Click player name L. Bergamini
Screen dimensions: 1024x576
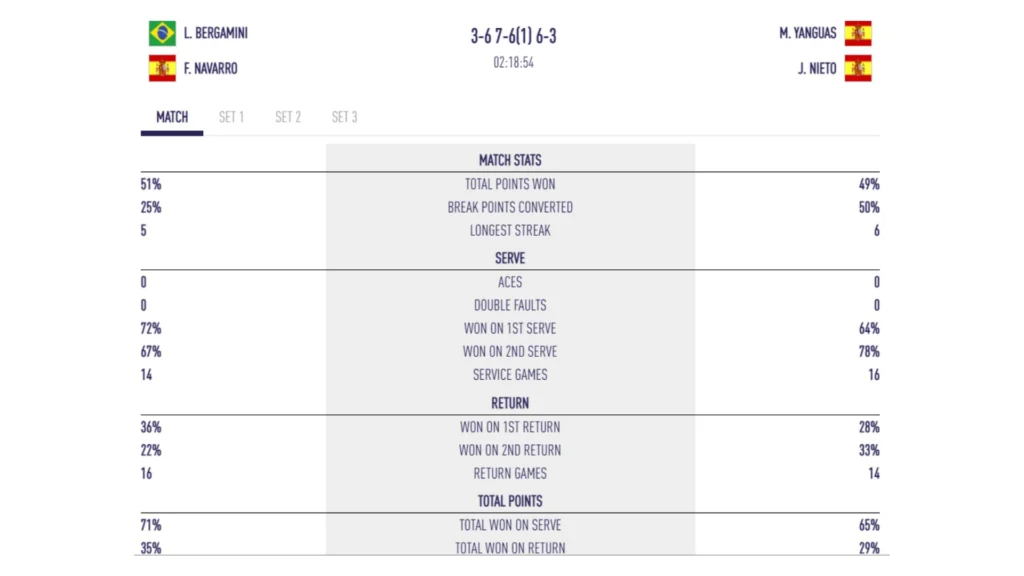click(x=215, y=33)
